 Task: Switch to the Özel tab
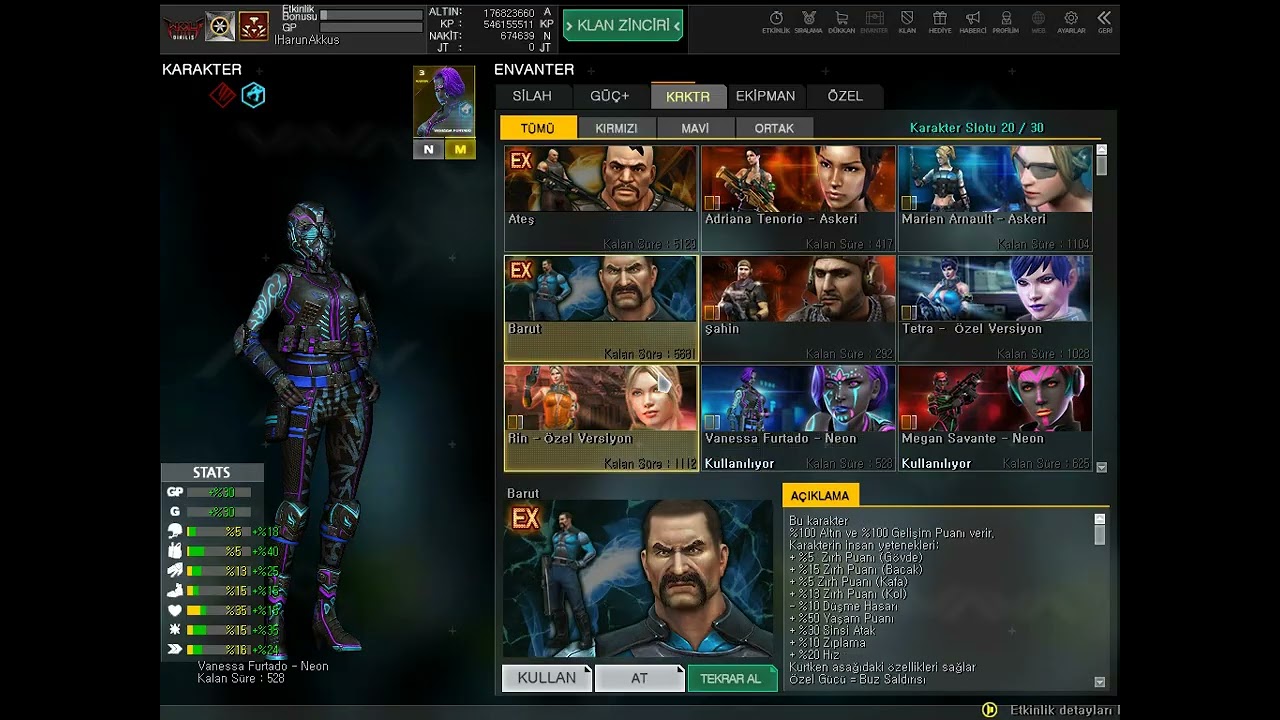coord(845,96)
